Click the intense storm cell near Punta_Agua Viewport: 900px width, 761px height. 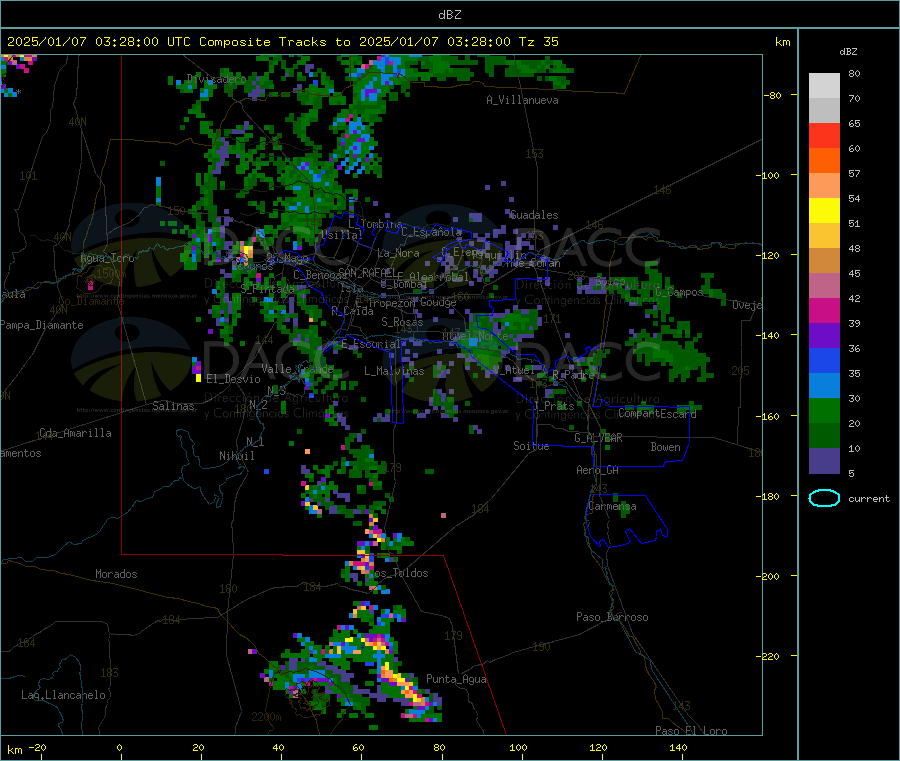click(x=405, y=686)
